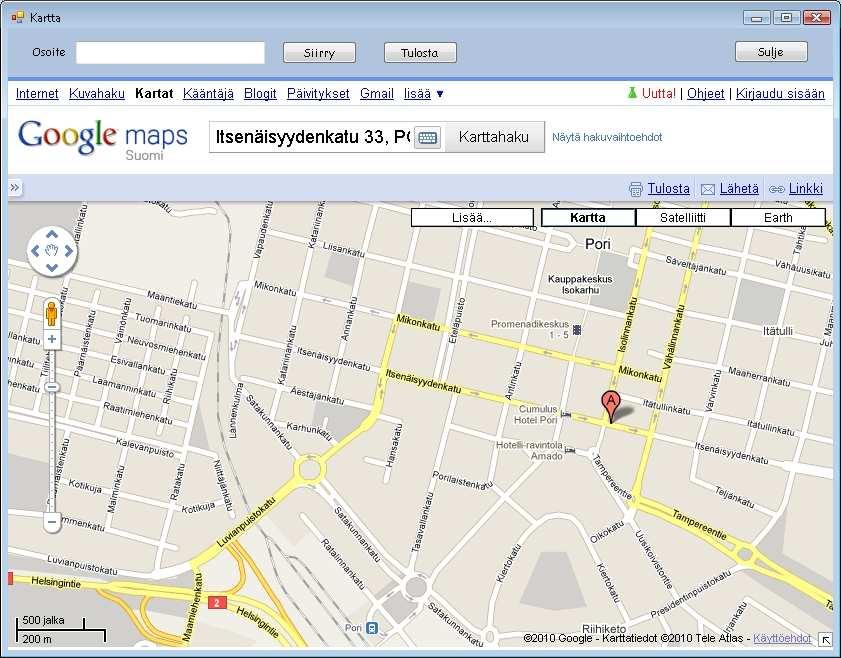841x658 pixels.
Task: Pan the map up with the arrow
Action: point(52,234)
